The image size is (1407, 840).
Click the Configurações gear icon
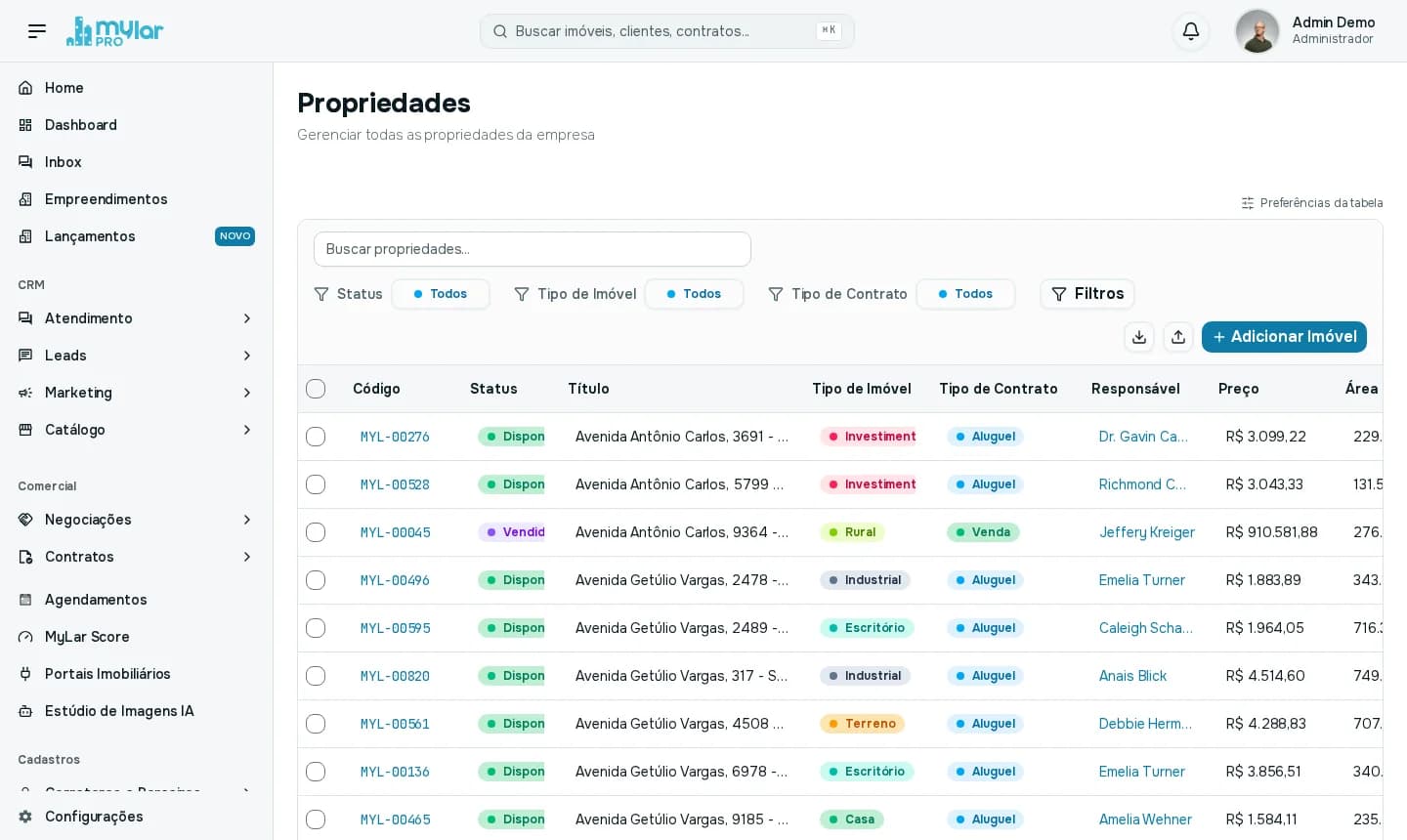click(x=25, y=817)
